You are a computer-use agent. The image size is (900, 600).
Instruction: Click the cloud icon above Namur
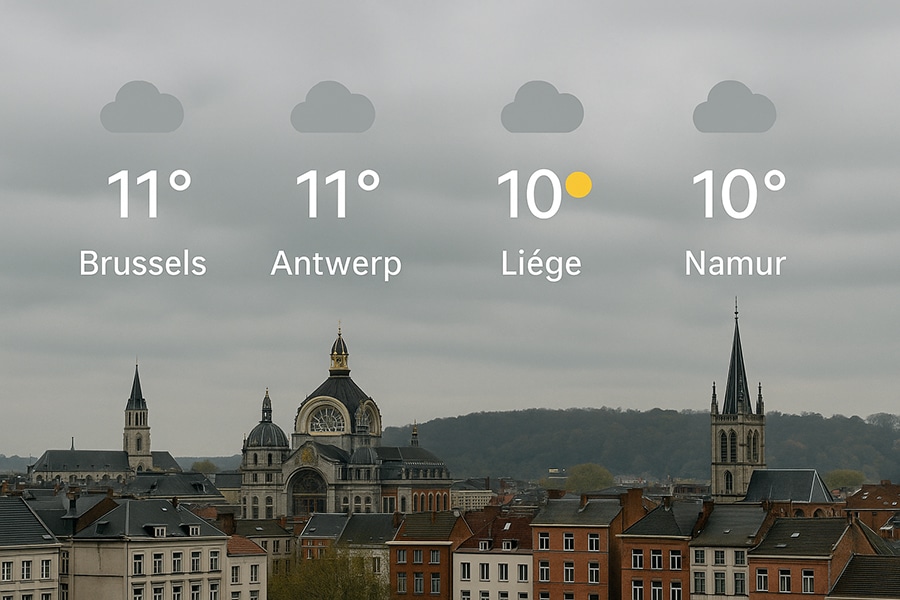(x=734, y=107)
